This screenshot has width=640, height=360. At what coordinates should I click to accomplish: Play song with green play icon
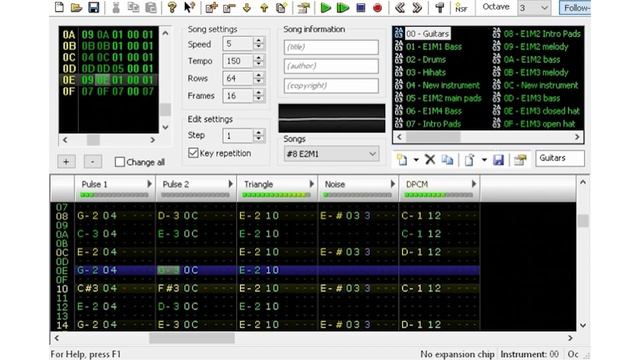click(x=325, y=7)
